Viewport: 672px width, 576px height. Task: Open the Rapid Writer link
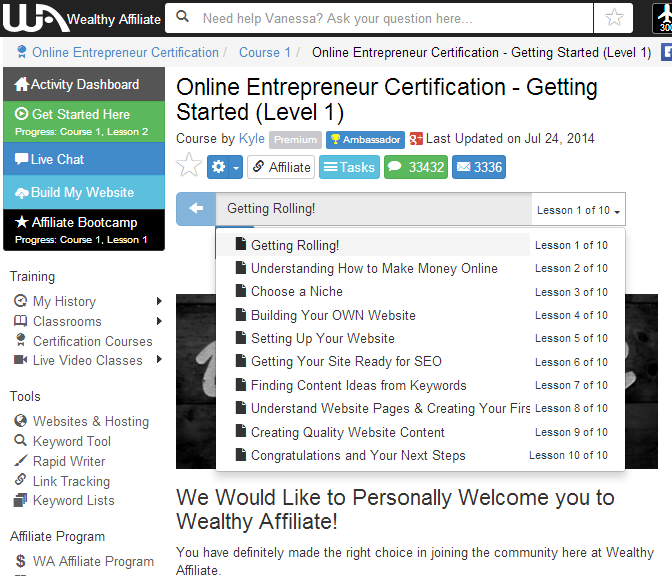[x=69, y=461]
